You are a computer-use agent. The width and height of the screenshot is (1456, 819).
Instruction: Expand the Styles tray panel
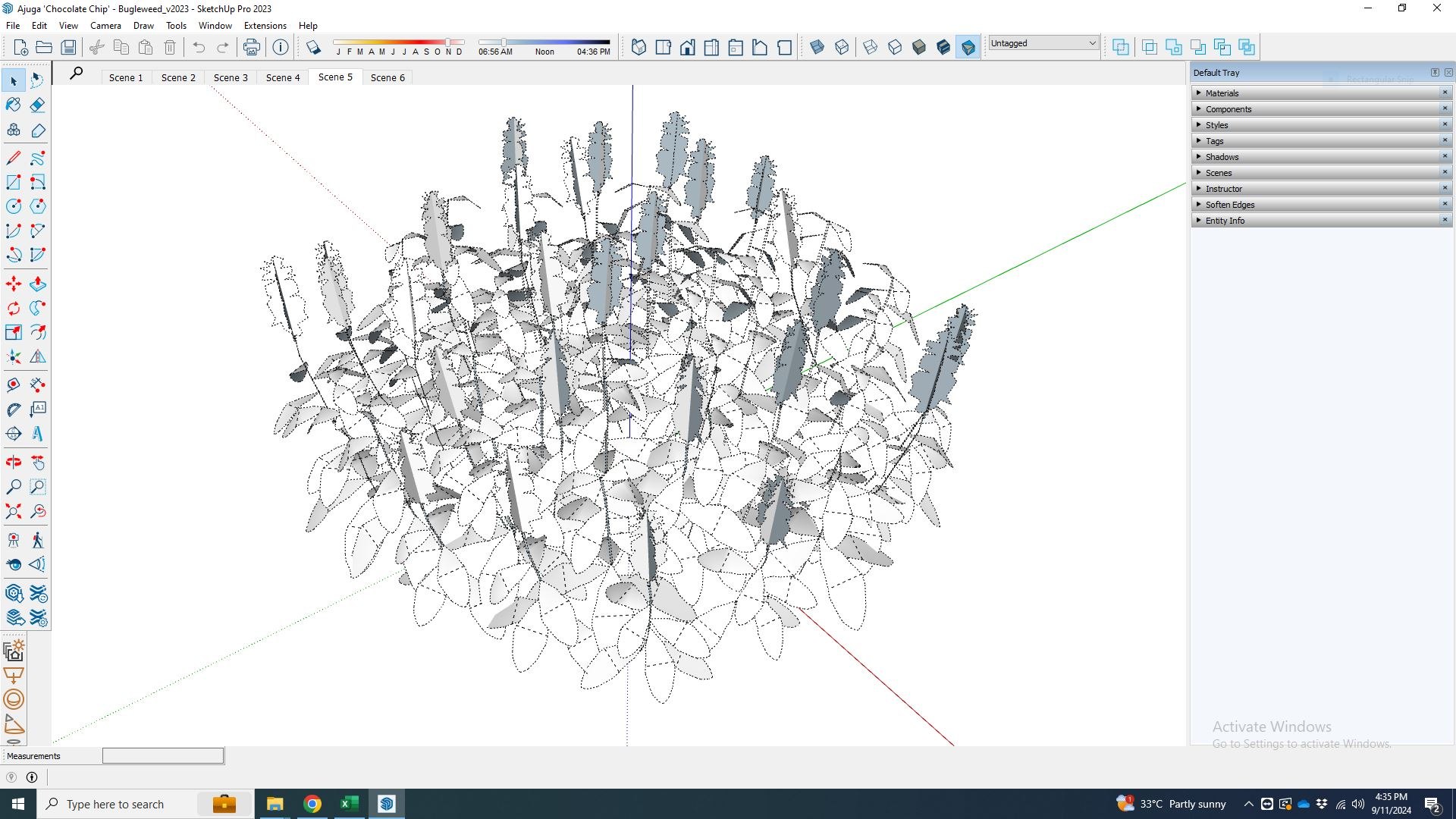[1321, 125]
